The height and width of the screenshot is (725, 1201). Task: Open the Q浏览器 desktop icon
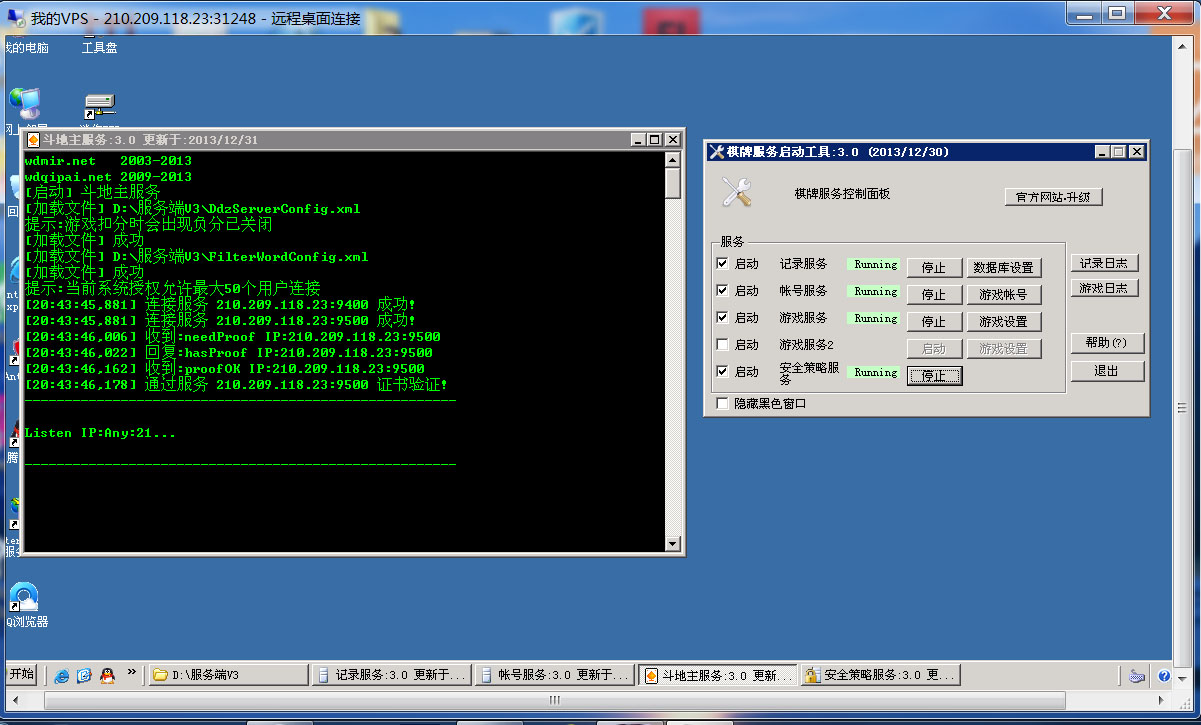pyautogui.click(x=24, y=597)
